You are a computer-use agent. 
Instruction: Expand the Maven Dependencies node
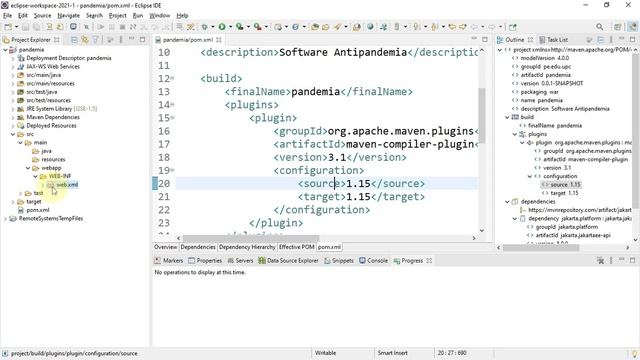(13, 117)
